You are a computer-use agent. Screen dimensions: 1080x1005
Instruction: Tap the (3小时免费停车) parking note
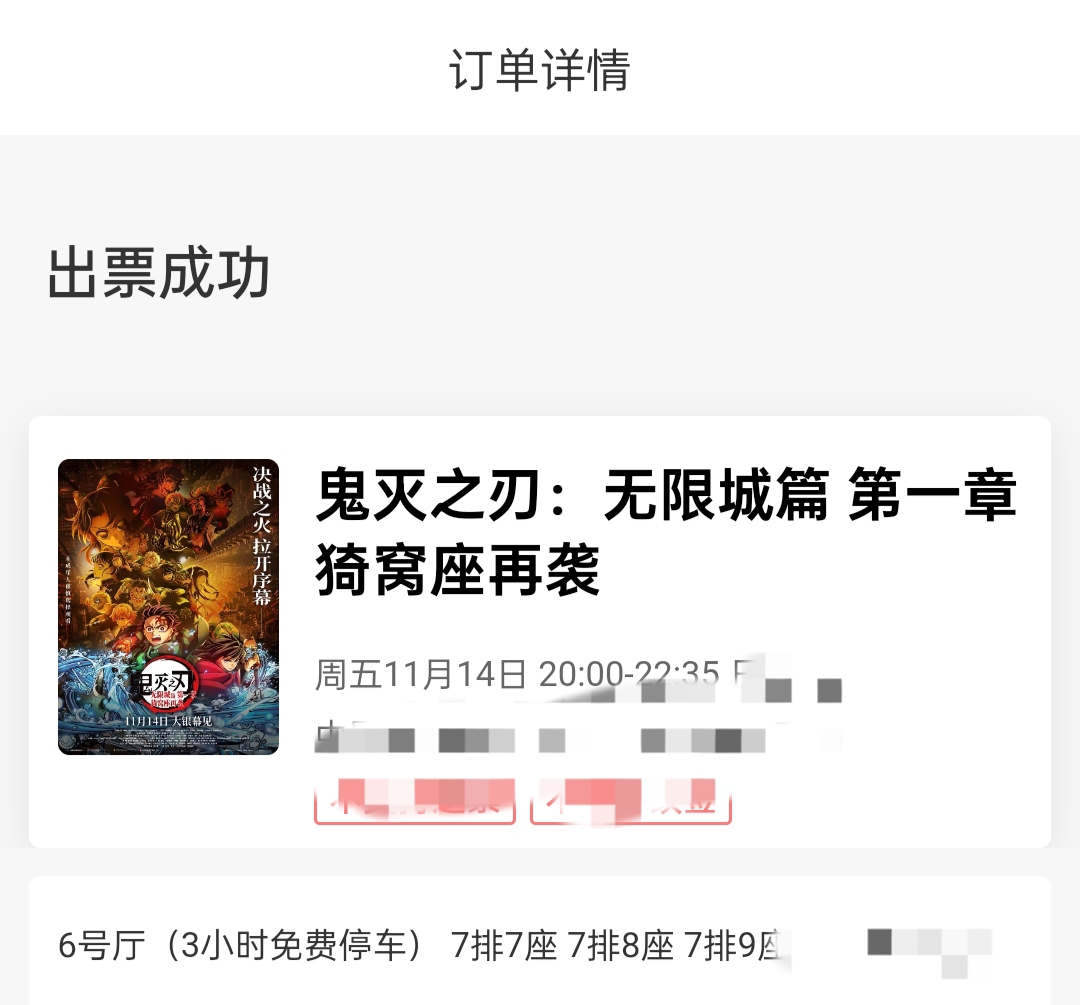pyautogui.click(x=294, y=945)
